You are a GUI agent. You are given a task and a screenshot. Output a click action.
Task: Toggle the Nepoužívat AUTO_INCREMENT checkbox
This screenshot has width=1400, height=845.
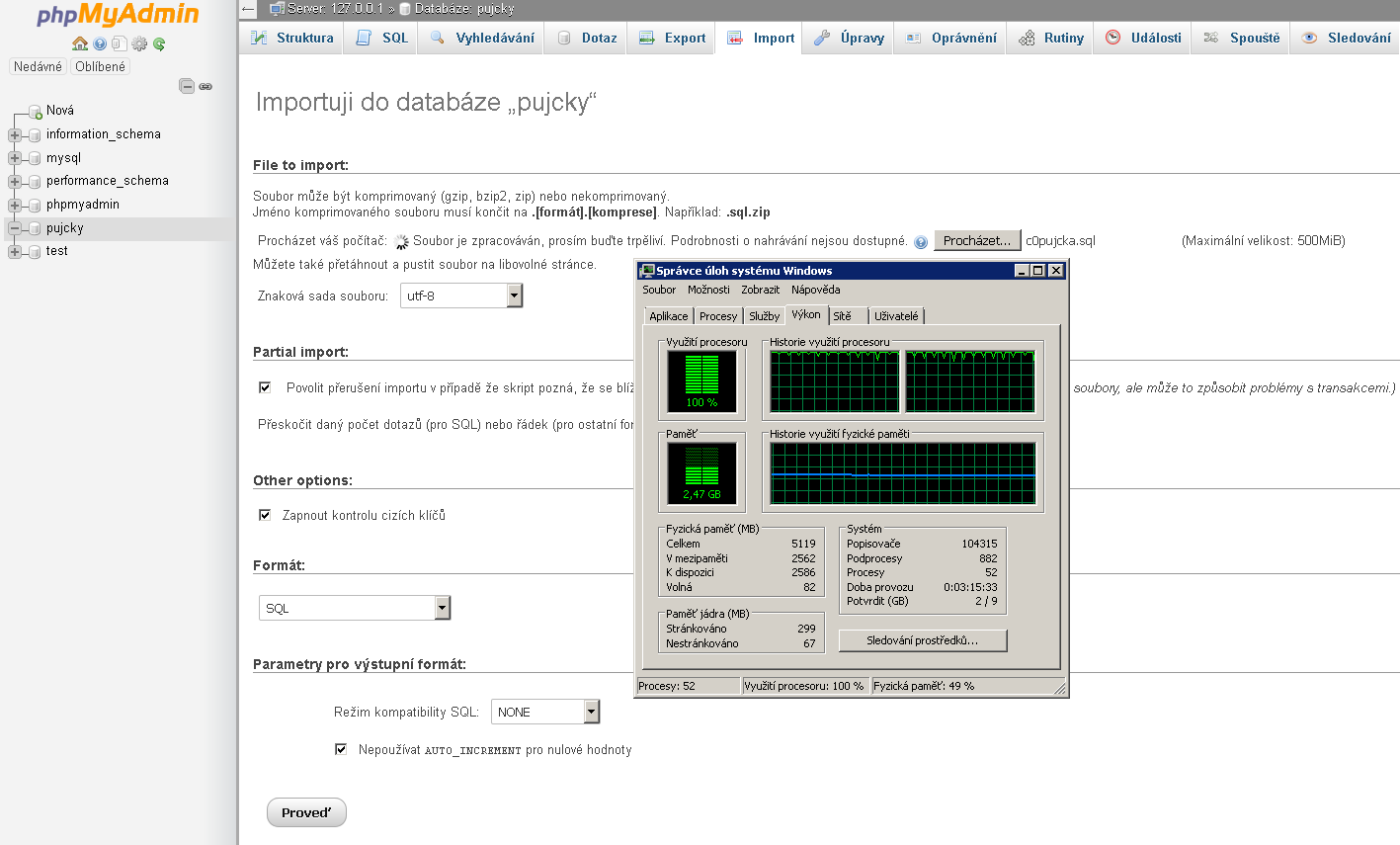tap(341, 749)
